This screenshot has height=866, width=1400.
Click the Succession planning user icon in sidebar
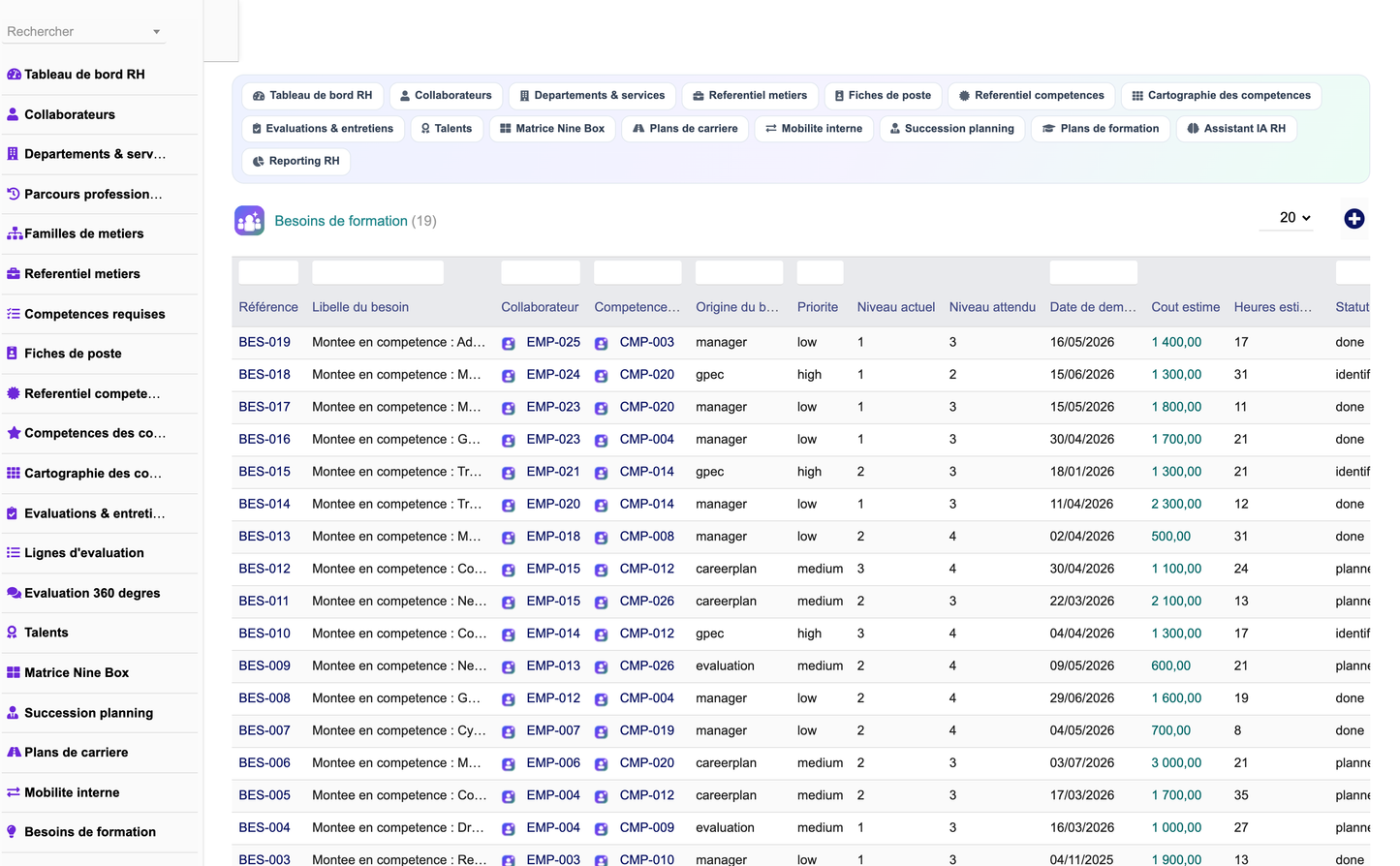tap(13, 713)
